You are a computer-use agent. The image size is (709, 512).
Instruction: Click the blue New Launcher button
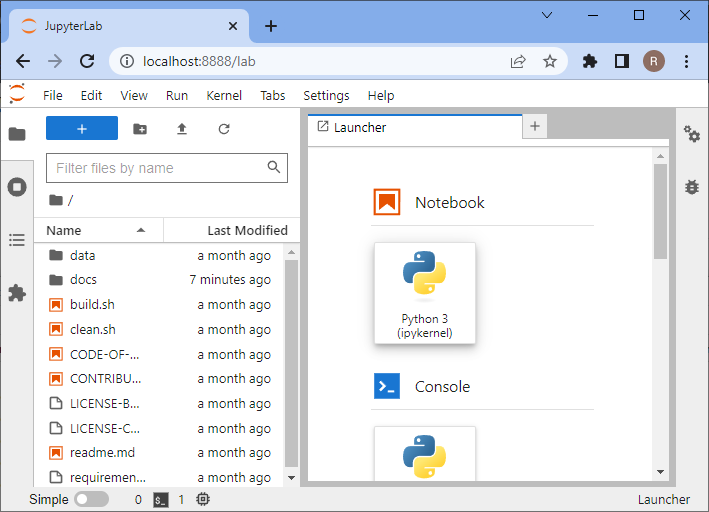click(82, 129)
